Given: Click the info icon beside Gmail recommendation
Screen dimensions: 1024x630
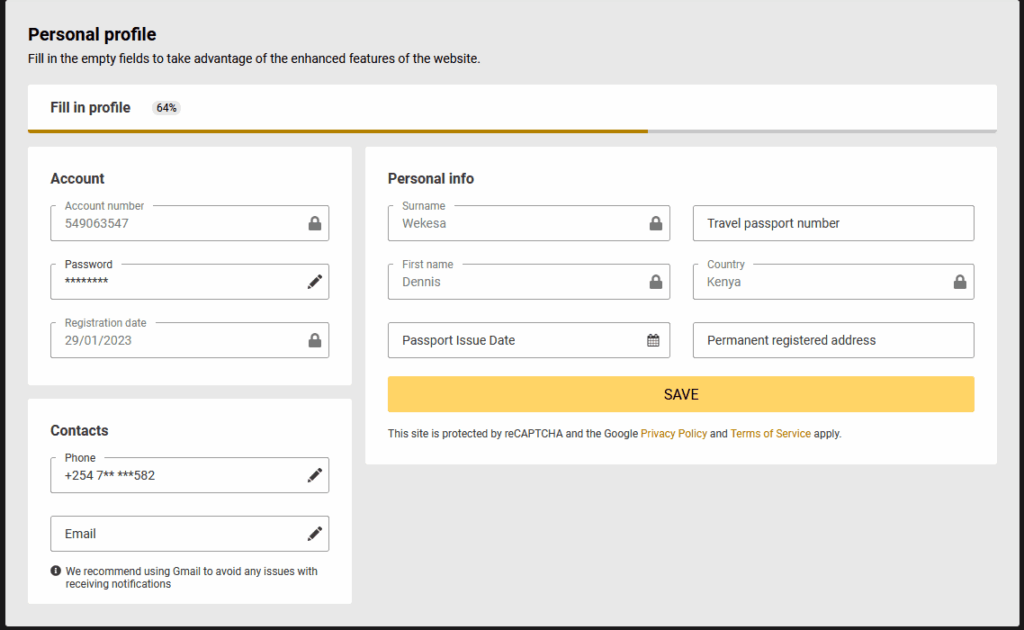Looking at the screenshot, I should click(56, 571).
